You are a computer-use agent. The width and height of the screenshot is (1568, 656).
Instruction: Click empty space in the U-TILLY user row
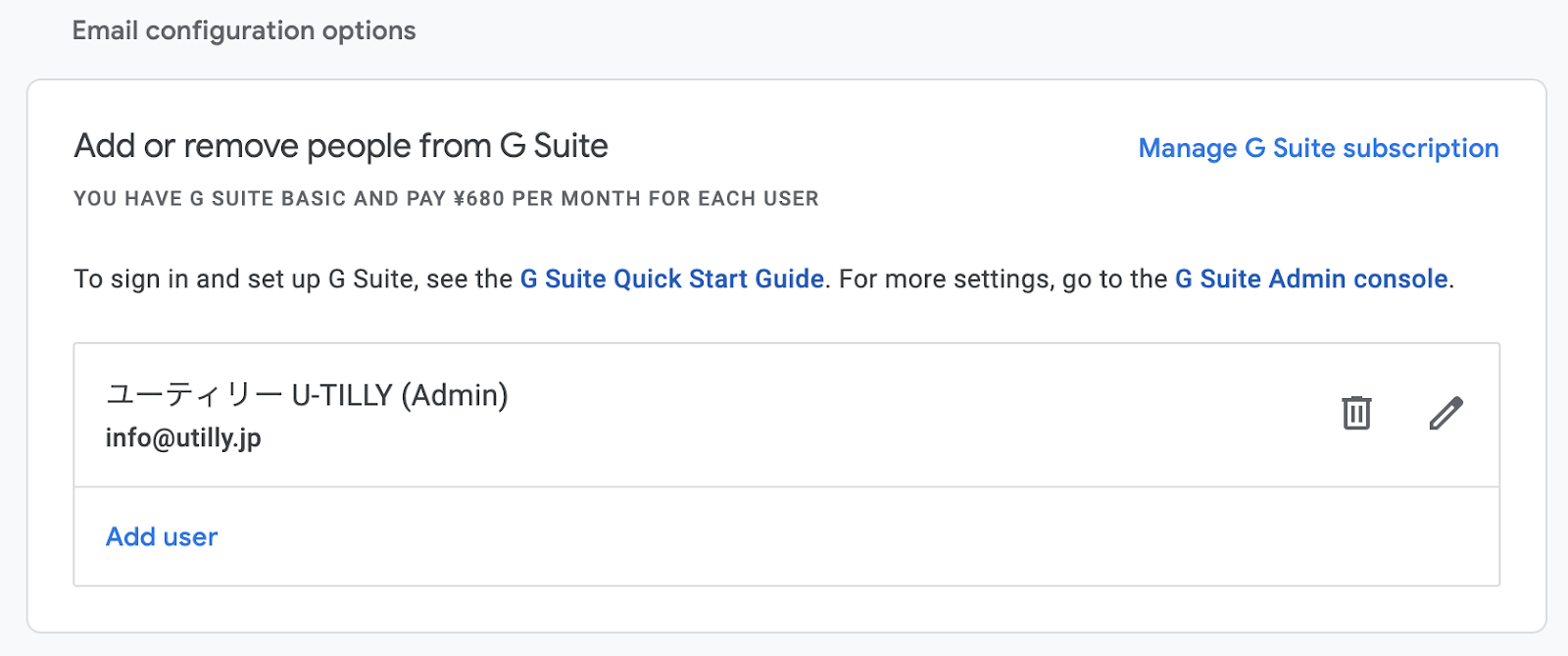pyautogui.click(x=882, y=415)
